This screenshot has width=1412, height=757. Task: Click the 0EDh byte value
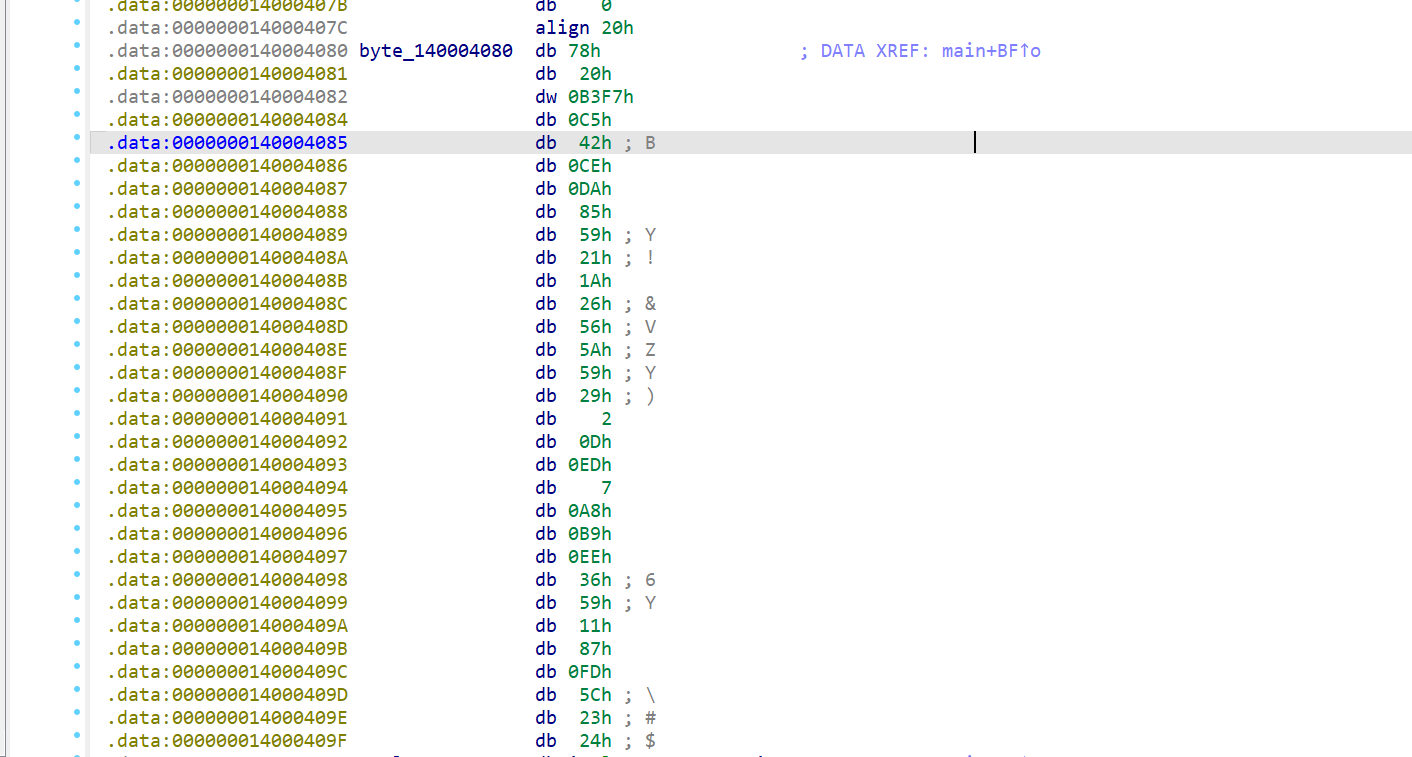tap(590, 465)
